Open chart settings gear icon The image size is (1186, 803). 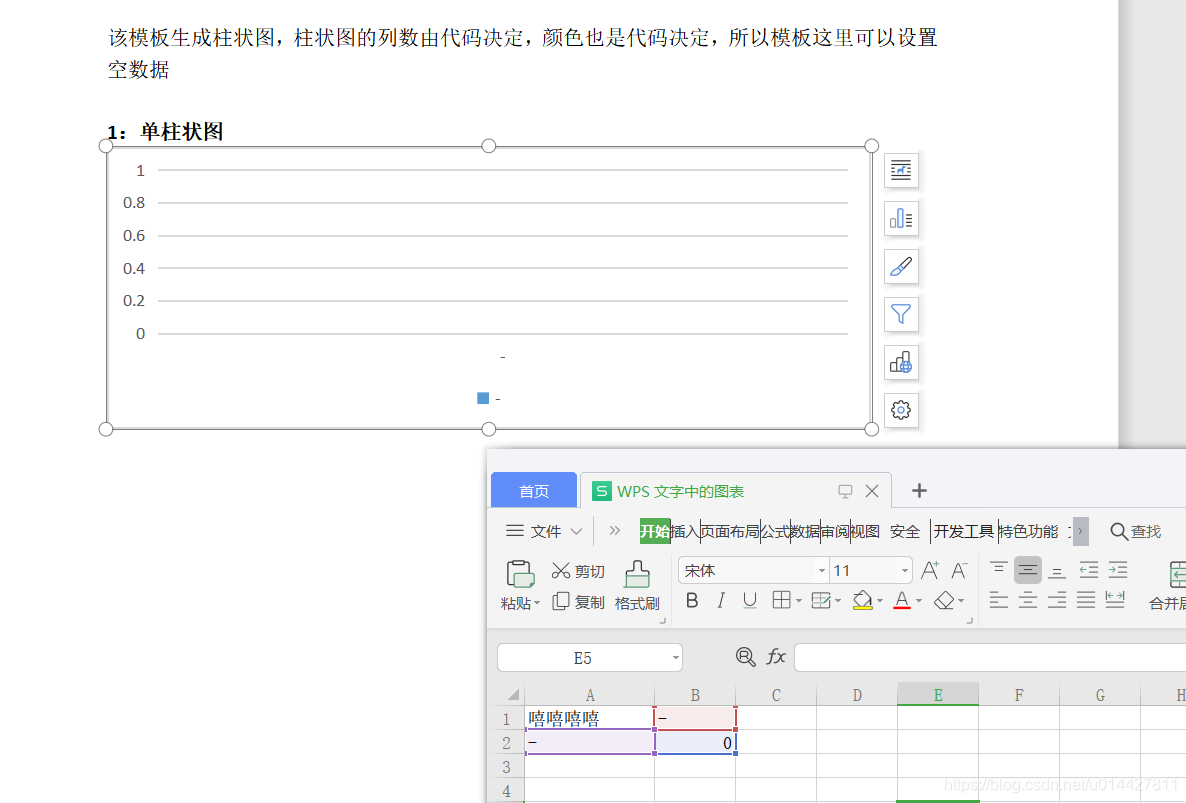901,411
